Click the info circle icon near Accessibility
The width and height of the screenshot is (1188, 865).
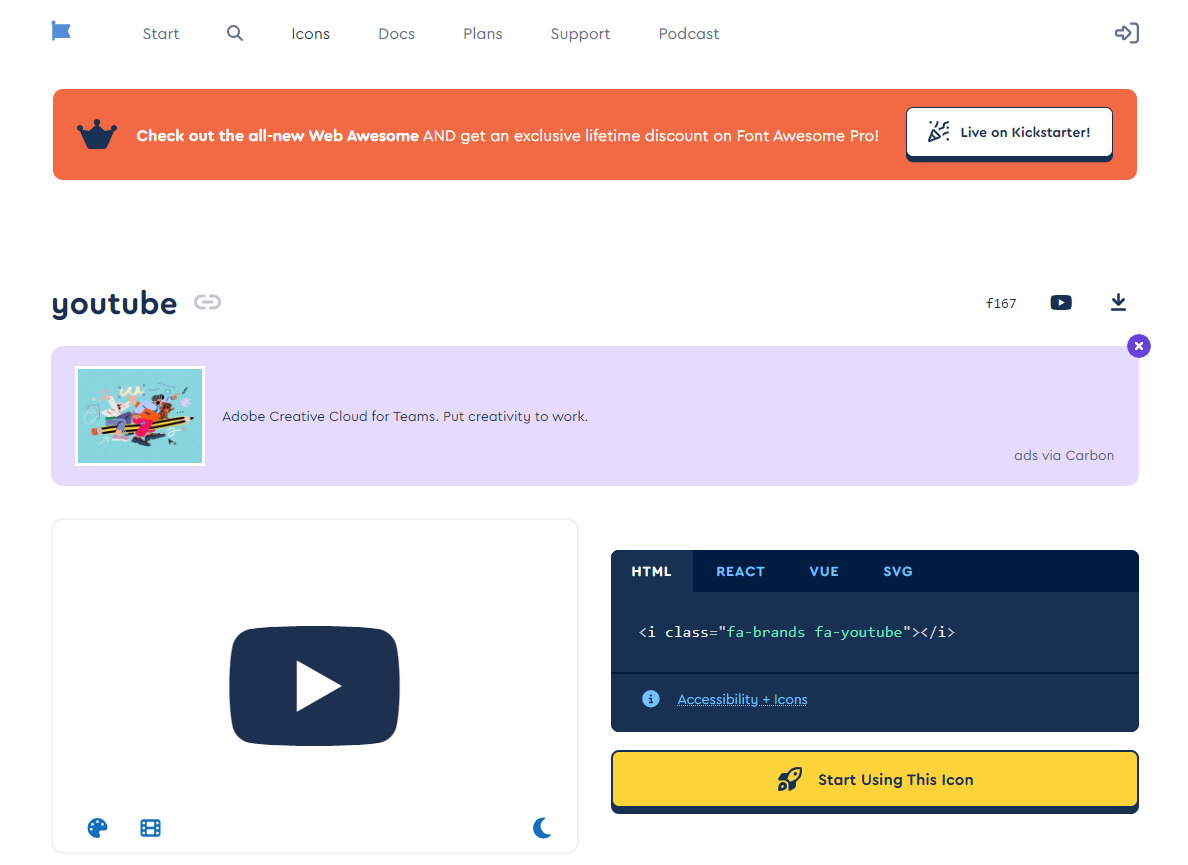coord(651,698)
